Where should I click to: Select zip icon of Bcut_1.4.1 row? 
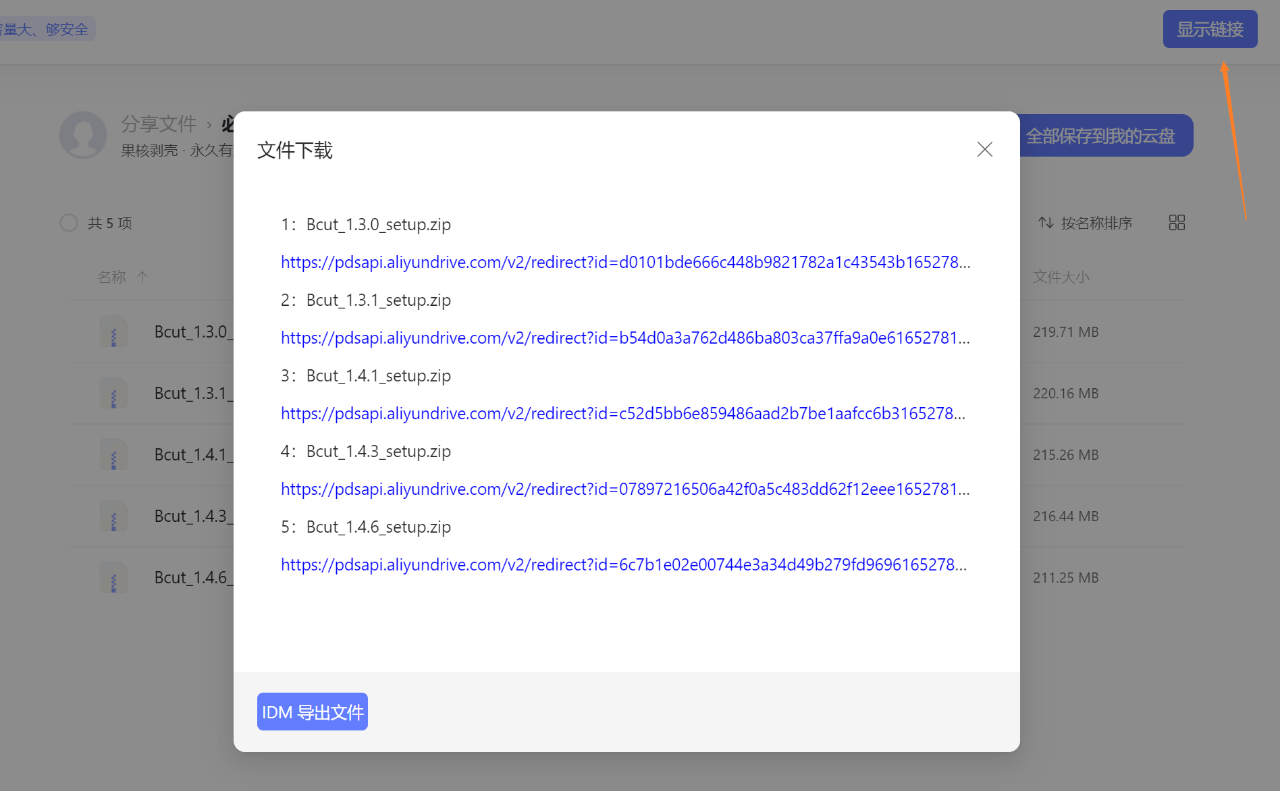pyautogui.click(x=113, y=455)
